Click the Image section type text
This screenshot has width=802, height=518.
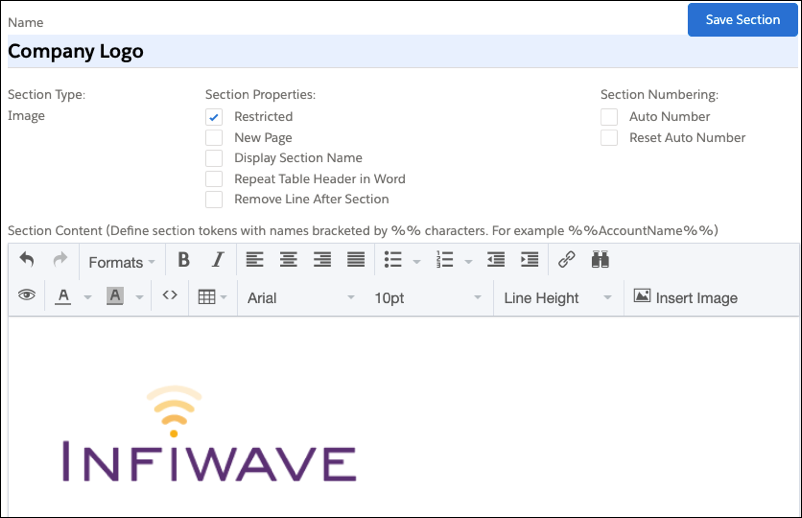coord(26,116)
